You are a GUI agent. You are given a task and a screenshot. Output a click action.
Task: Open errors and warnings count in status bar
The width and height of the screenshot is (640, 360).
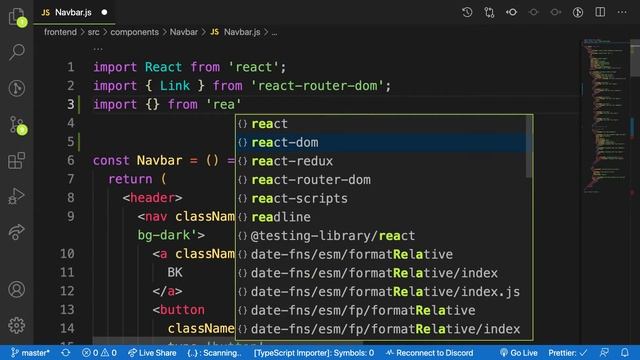pos(99,353)
